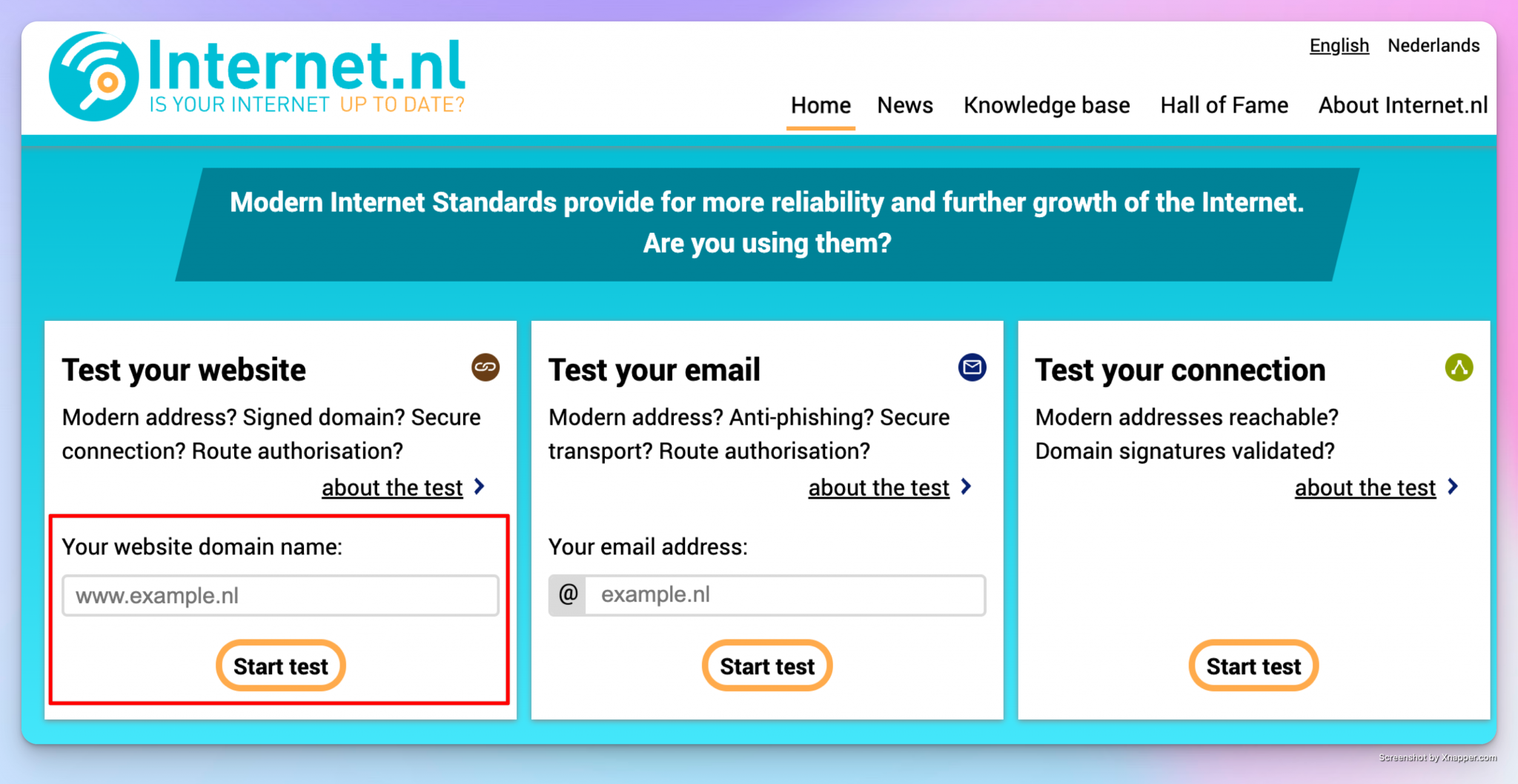1518x784 pixels.
Task: Switch language to English
Action: 1339,45
